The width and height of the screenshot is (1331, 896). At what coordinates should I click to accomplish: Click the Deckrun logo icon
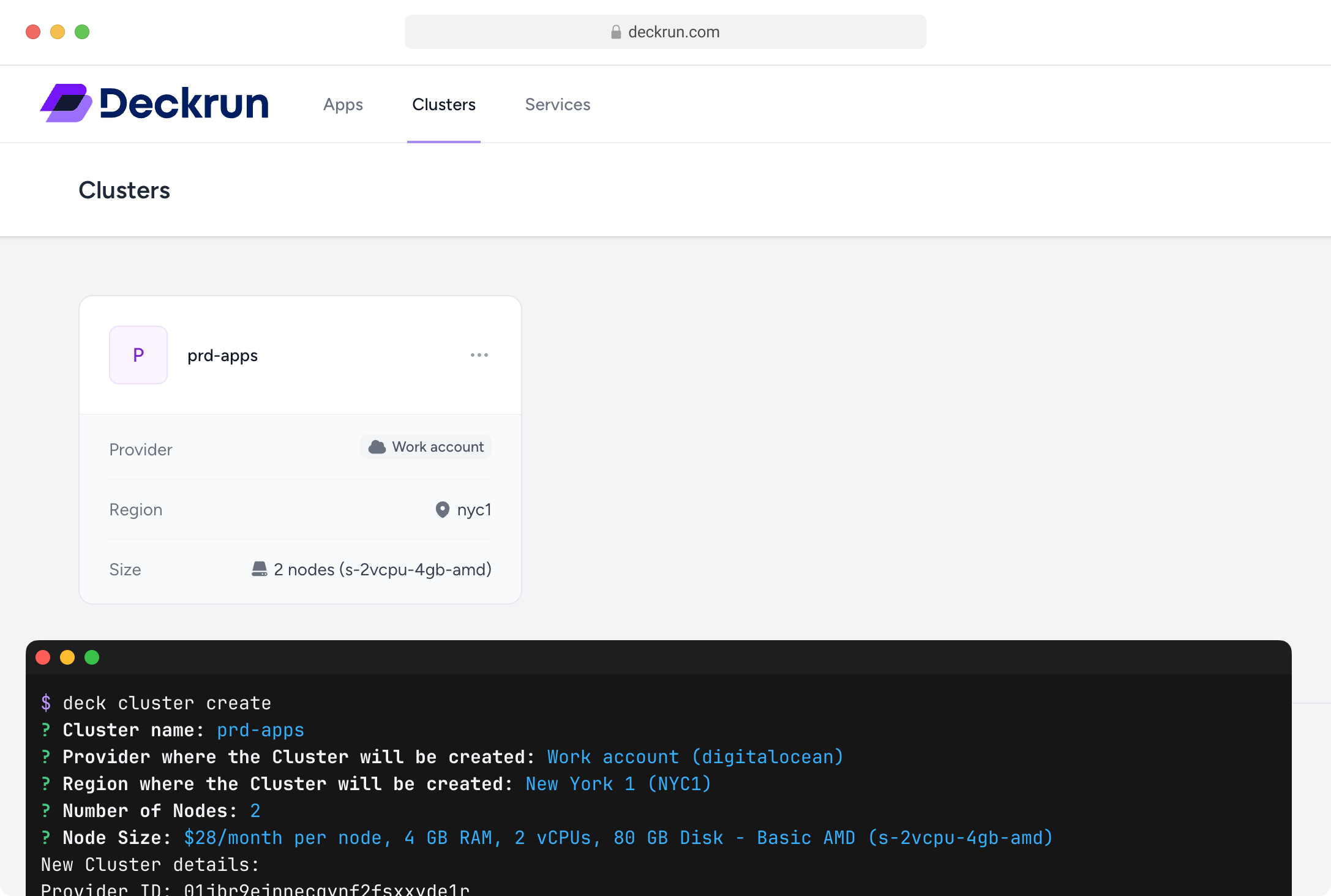(x=67, y=103)
